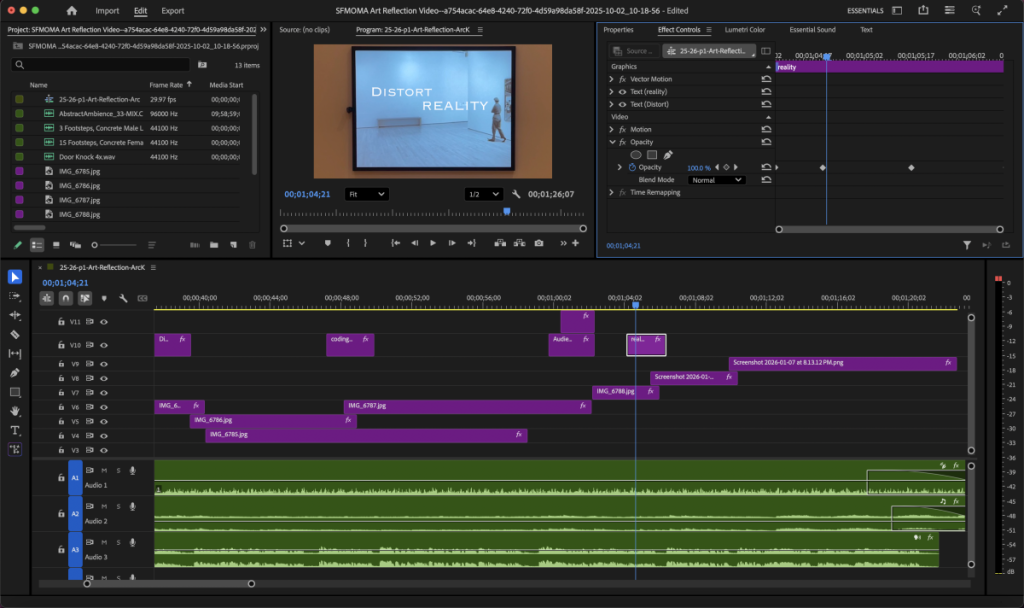
Task: Switch to Essential Sound tab
Action: (812, 29)
